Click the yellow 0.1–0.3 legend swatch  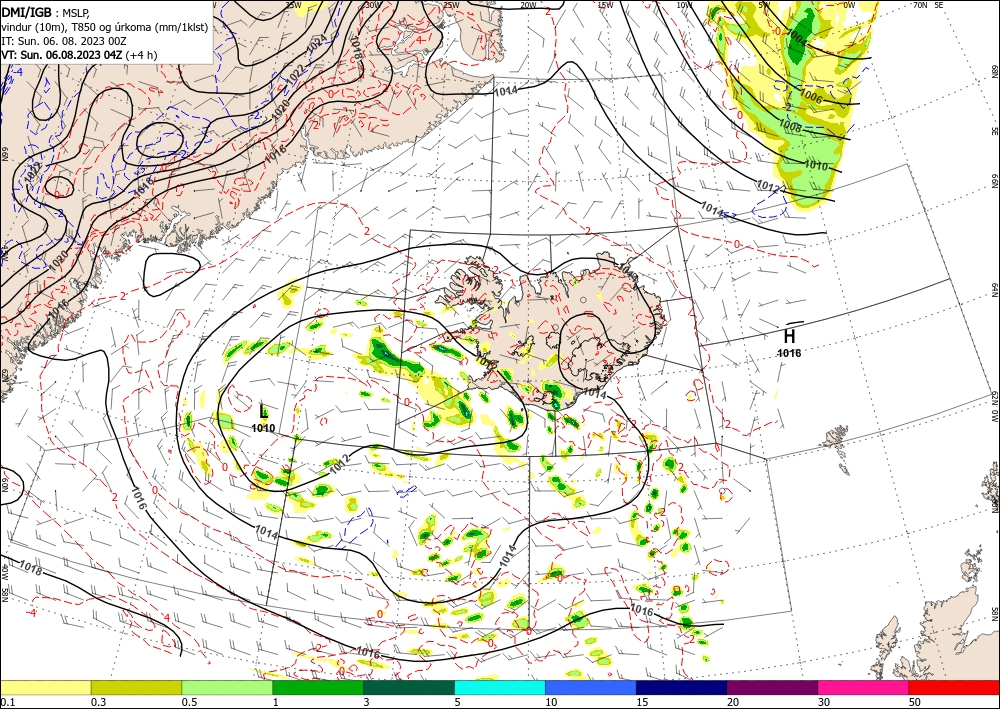(45, 687)
